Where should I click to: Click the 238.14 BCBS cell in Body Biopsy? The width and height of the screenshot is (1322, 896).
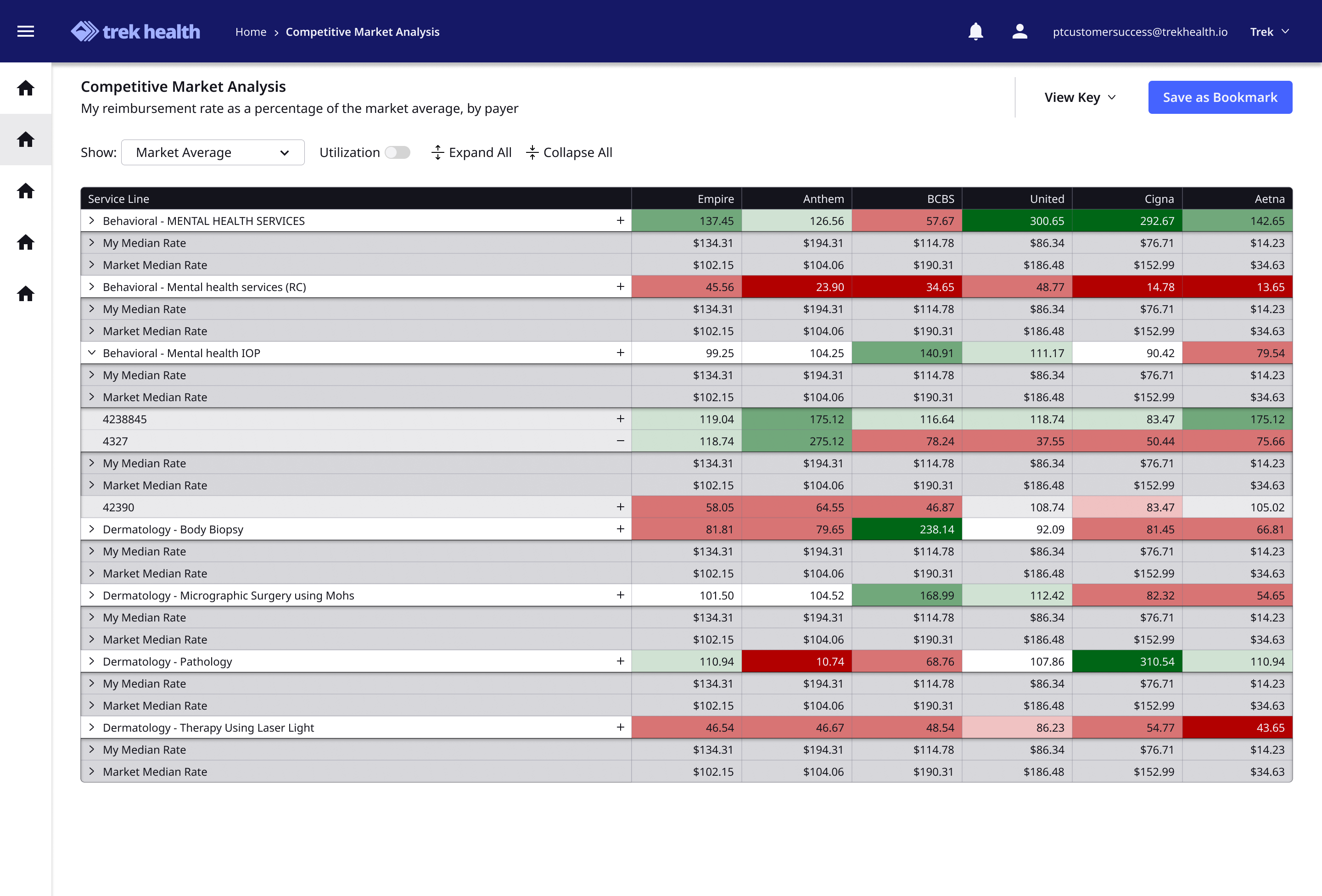[907, 529]
